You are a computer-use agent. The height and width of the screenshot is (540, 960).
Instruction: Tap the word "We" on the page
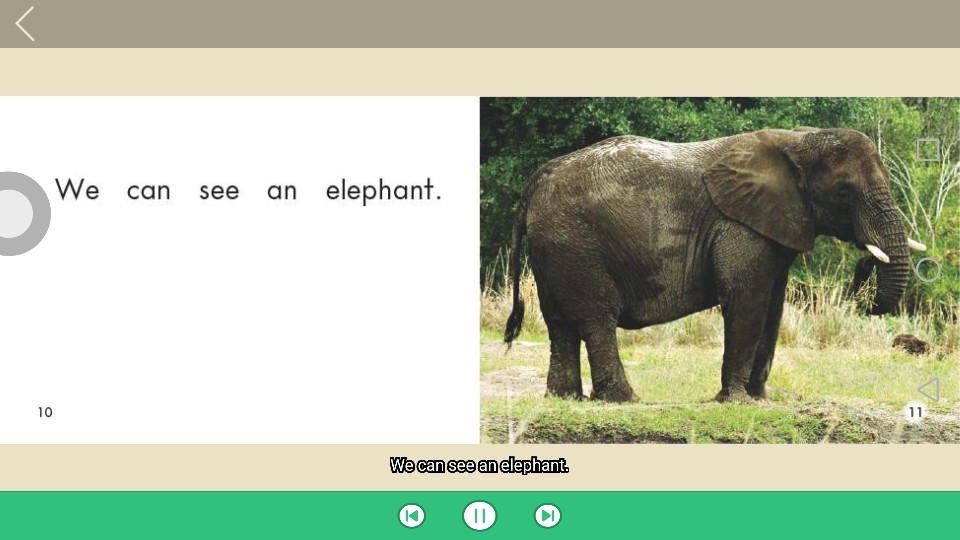(x=77, y=189)
